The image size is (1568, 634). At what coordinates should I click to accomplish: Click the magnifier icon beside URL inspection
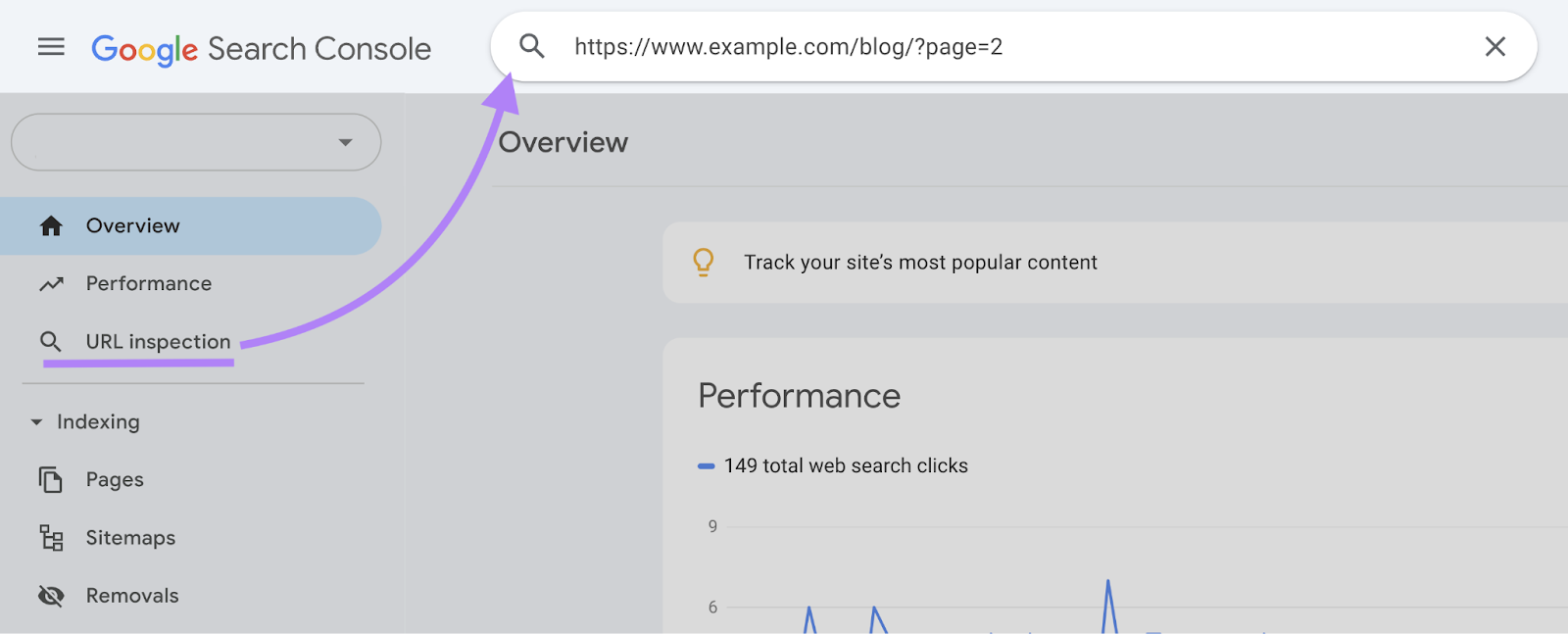(x=50, y=341)
